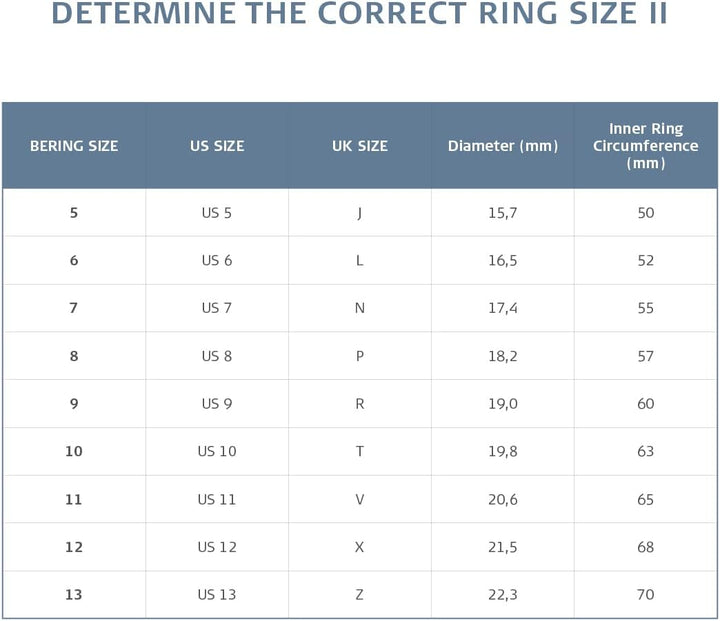Screen dimensions: 720x621
Task: Select the diameter value 19,8
Action: point(502,451)
